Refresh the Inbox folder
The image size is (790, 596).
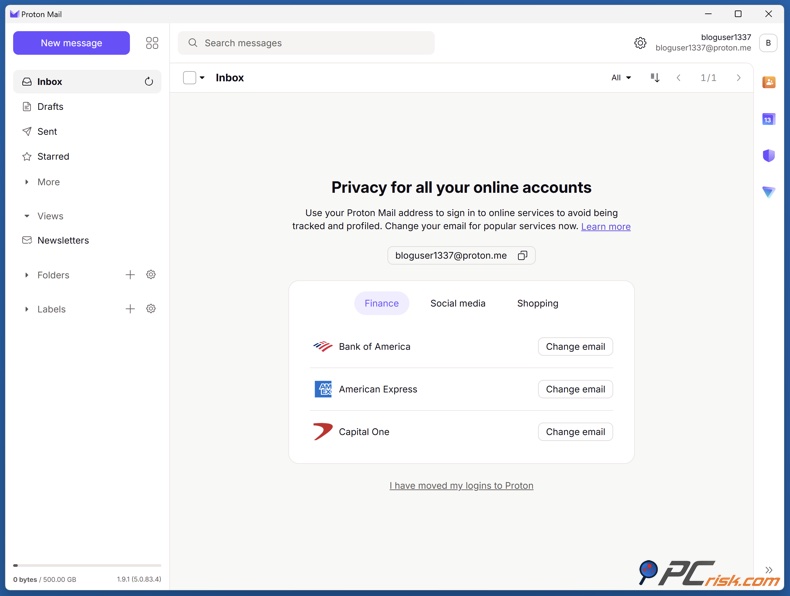pyautogui.click(x=149, y=82)
